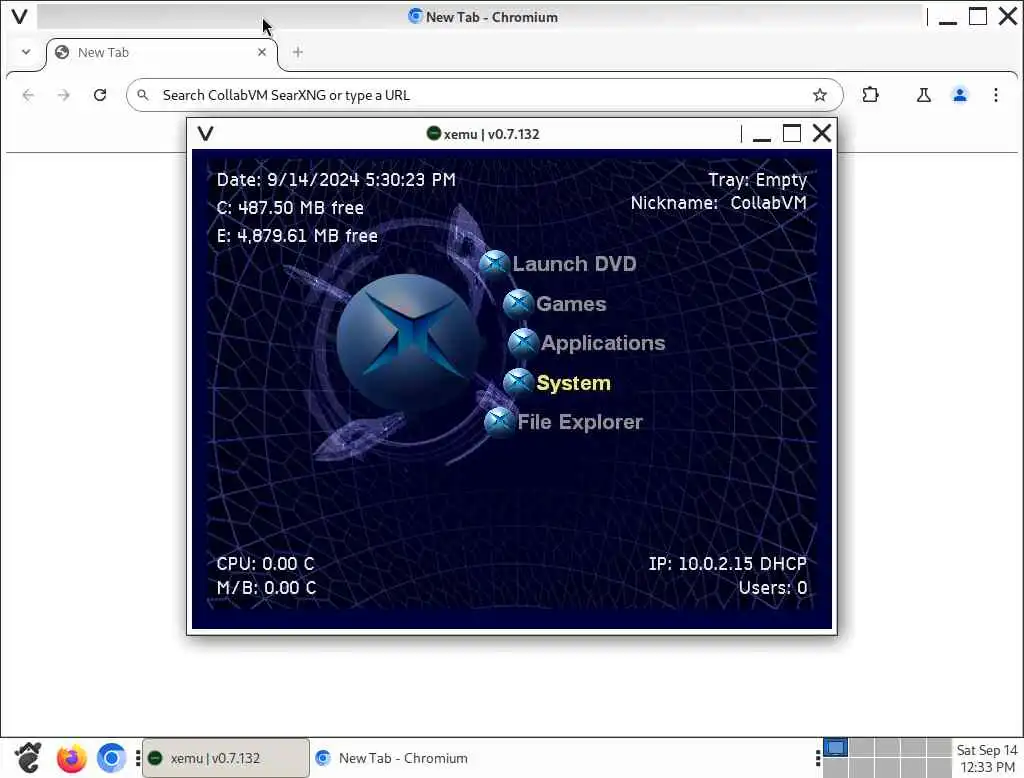Click the orb icon beside File Explorer
Screen dimensions: 1024x778
tap(500, 422)
